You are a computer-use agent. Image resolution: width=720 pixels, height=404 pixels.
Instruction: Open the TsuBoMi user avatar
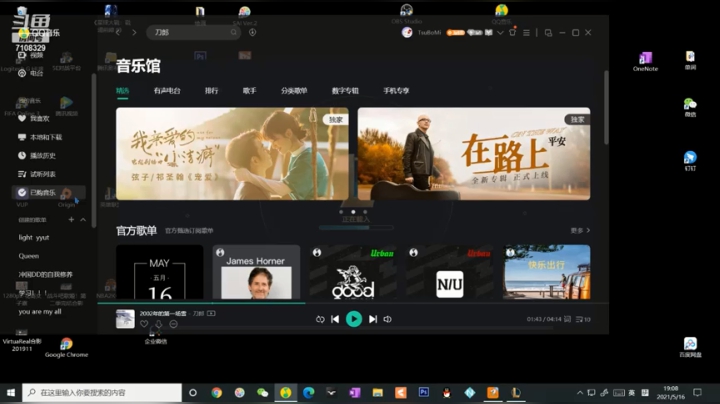[x=407, y=32]
